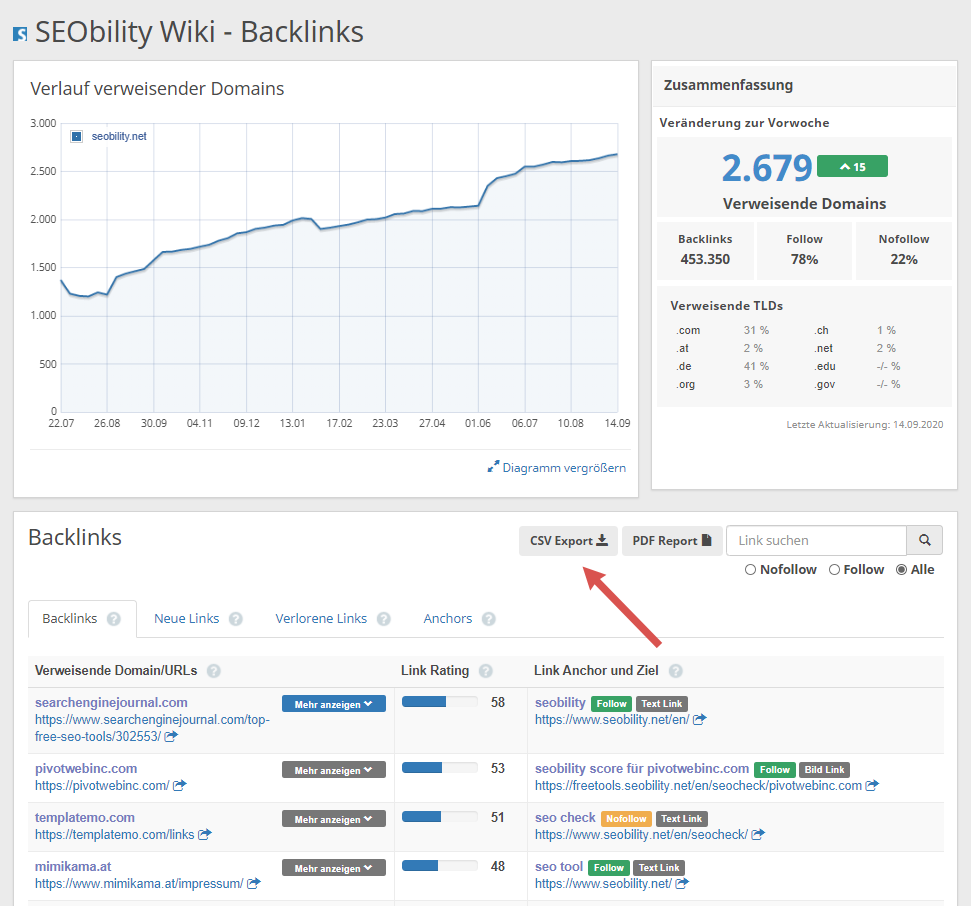Screen dimensions: 971x906
Task: Click the Nofollow 22% value
Action: coord(904,259)
